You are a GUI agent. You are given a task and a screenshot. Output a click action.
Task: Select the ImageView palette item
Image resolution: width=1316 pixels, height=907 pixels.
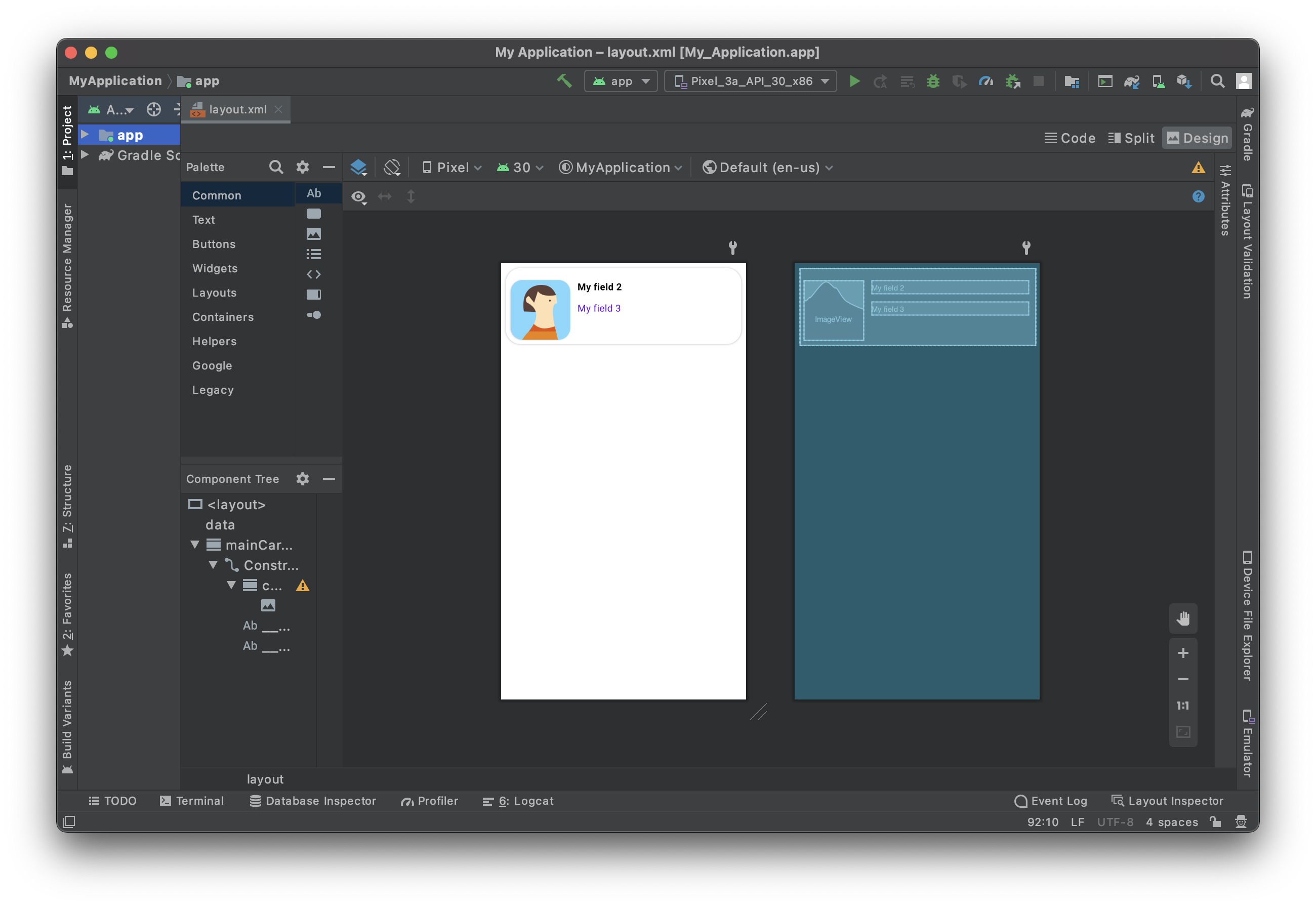point(314,233)
